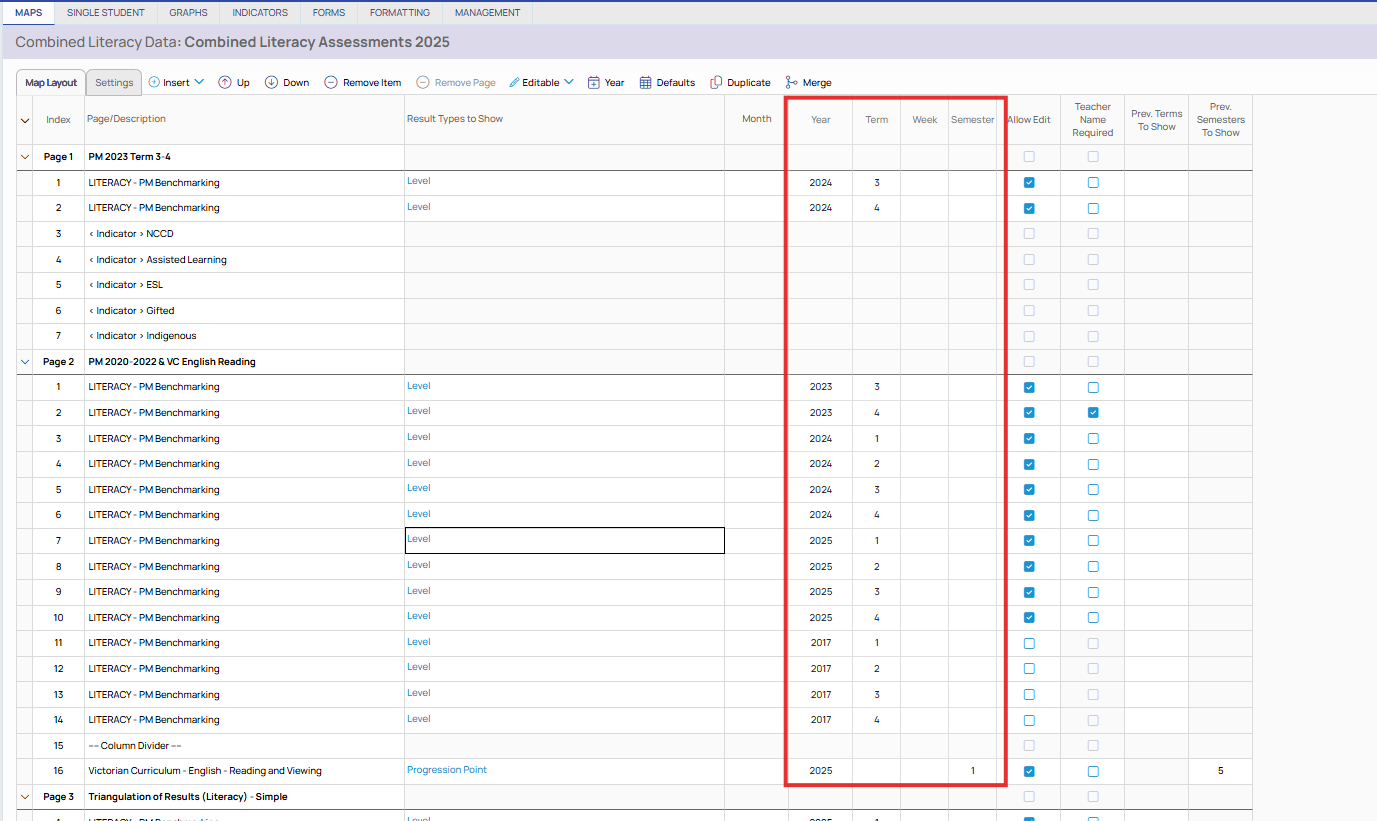Image resolution: width=1377 pixels, height=821 pixels.
Task: Open the Progression Point result type link
Action: point(447,770)
